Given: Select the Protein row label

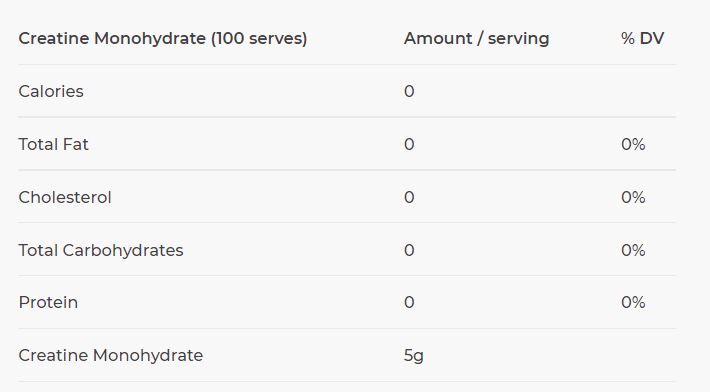Looking at the screenshot, I should 48,302.
